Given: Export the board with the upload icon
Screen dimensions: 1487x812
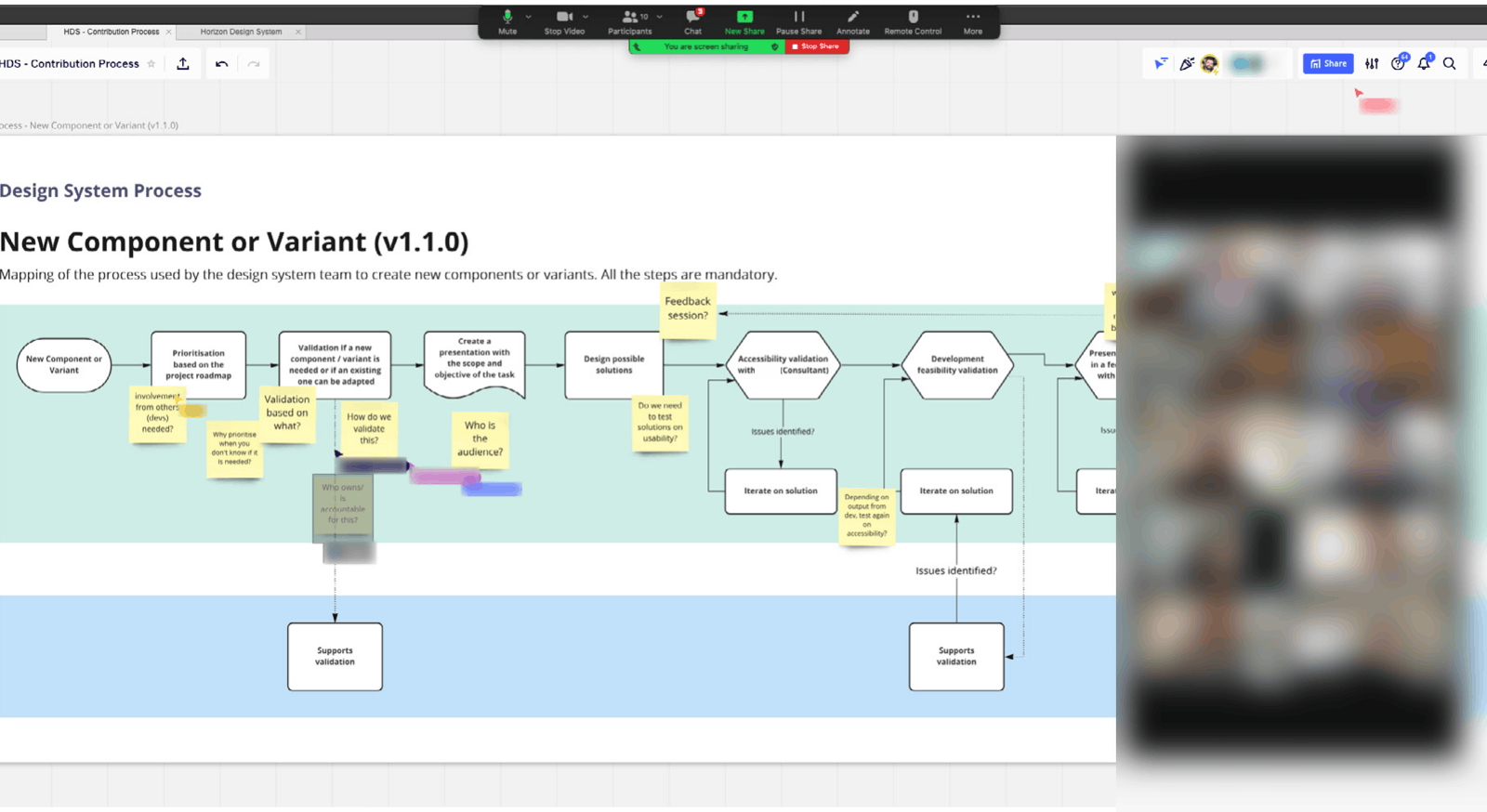Looking at the screenshot, I should tap(183, 64).
